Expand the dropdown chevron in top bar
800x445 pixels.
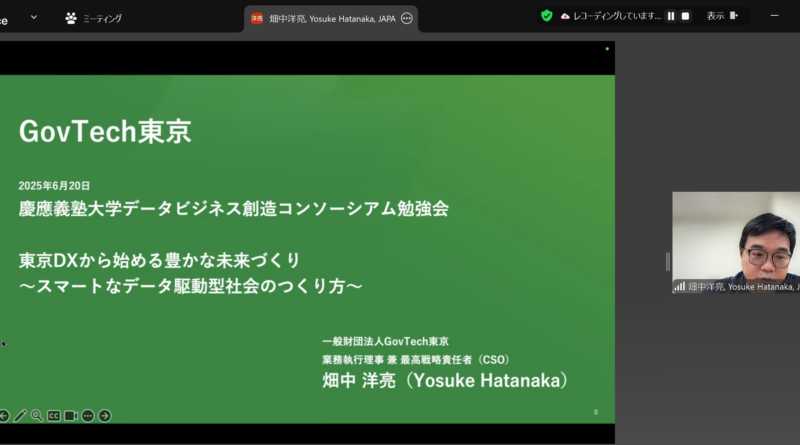(x=34, y=17)
